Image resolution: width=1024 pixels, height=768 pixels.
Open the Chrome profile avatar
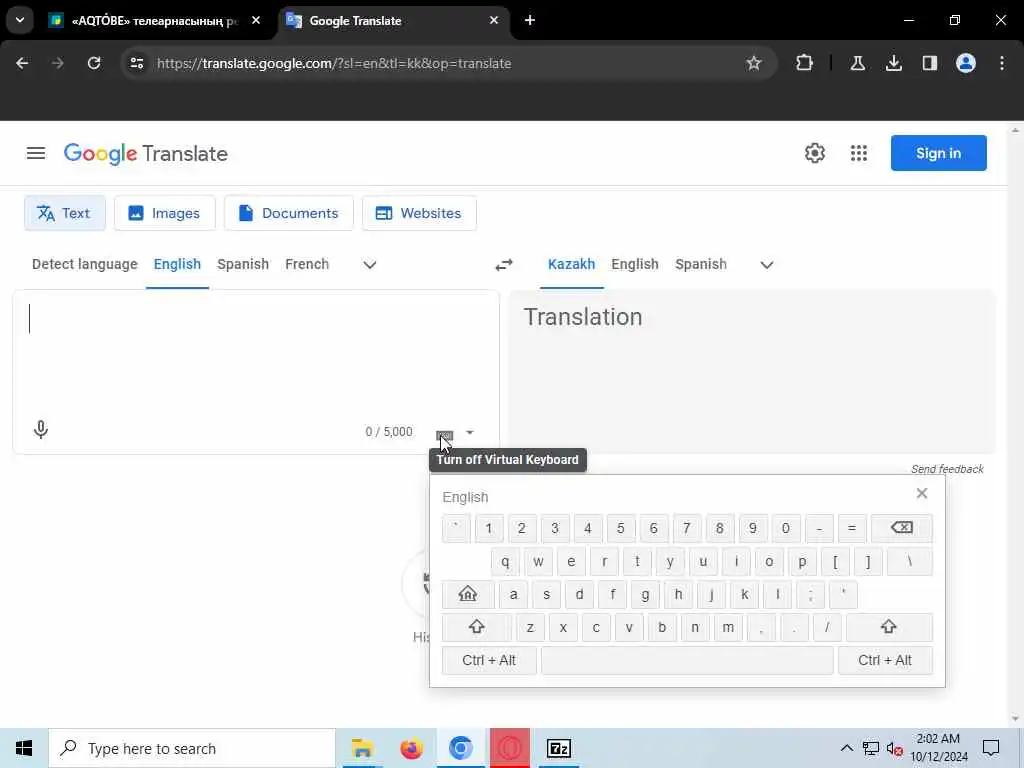pyautogui.click(x=965, y=63)
